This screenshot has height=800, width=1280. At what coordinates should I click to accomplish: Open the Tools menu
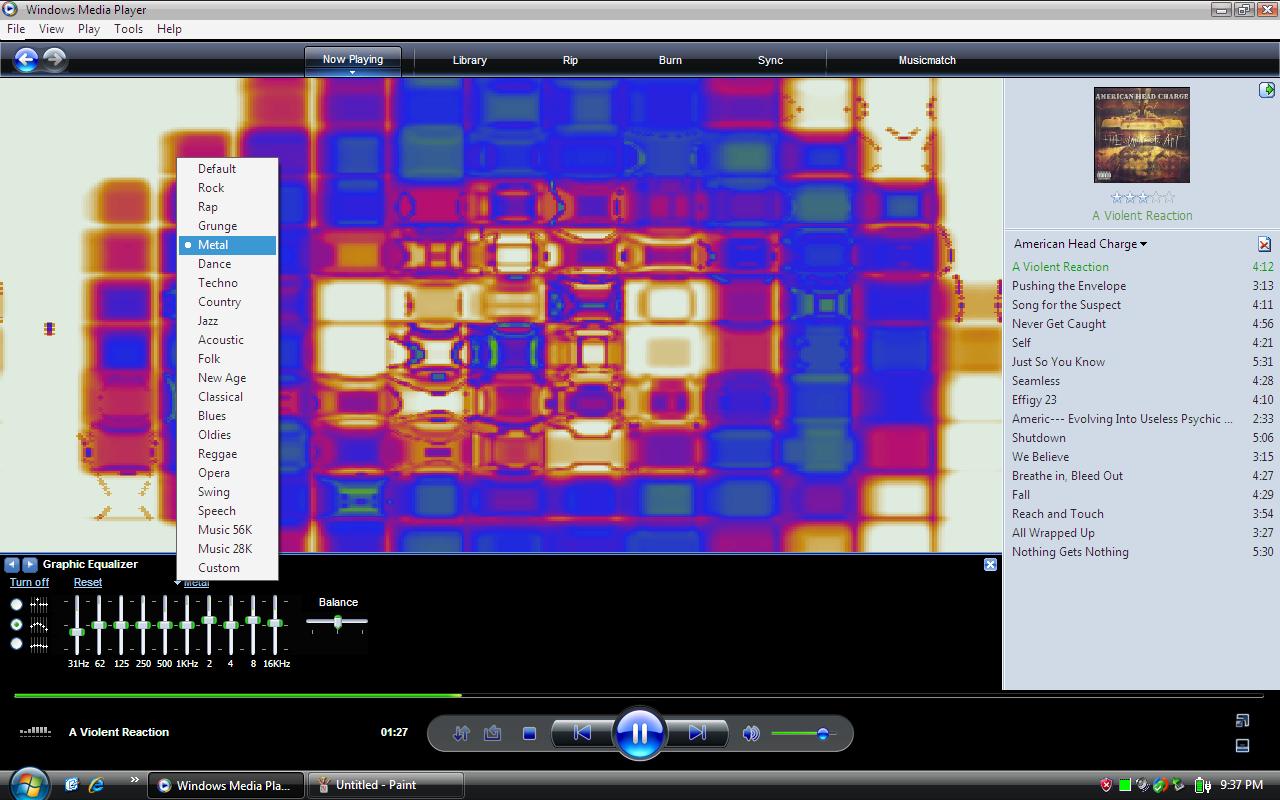point(128,29)
